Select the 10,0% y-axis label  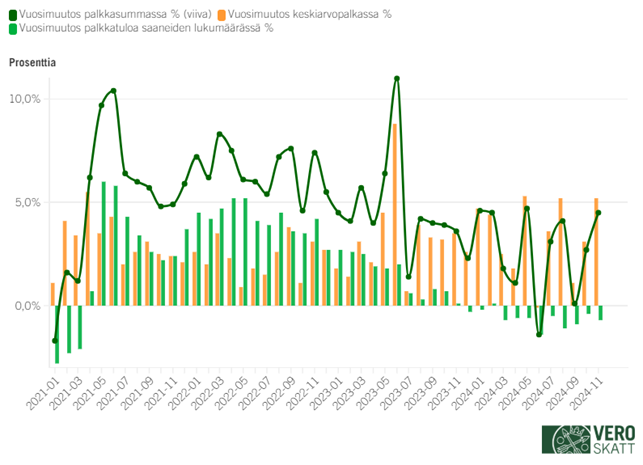coord(24,99)
